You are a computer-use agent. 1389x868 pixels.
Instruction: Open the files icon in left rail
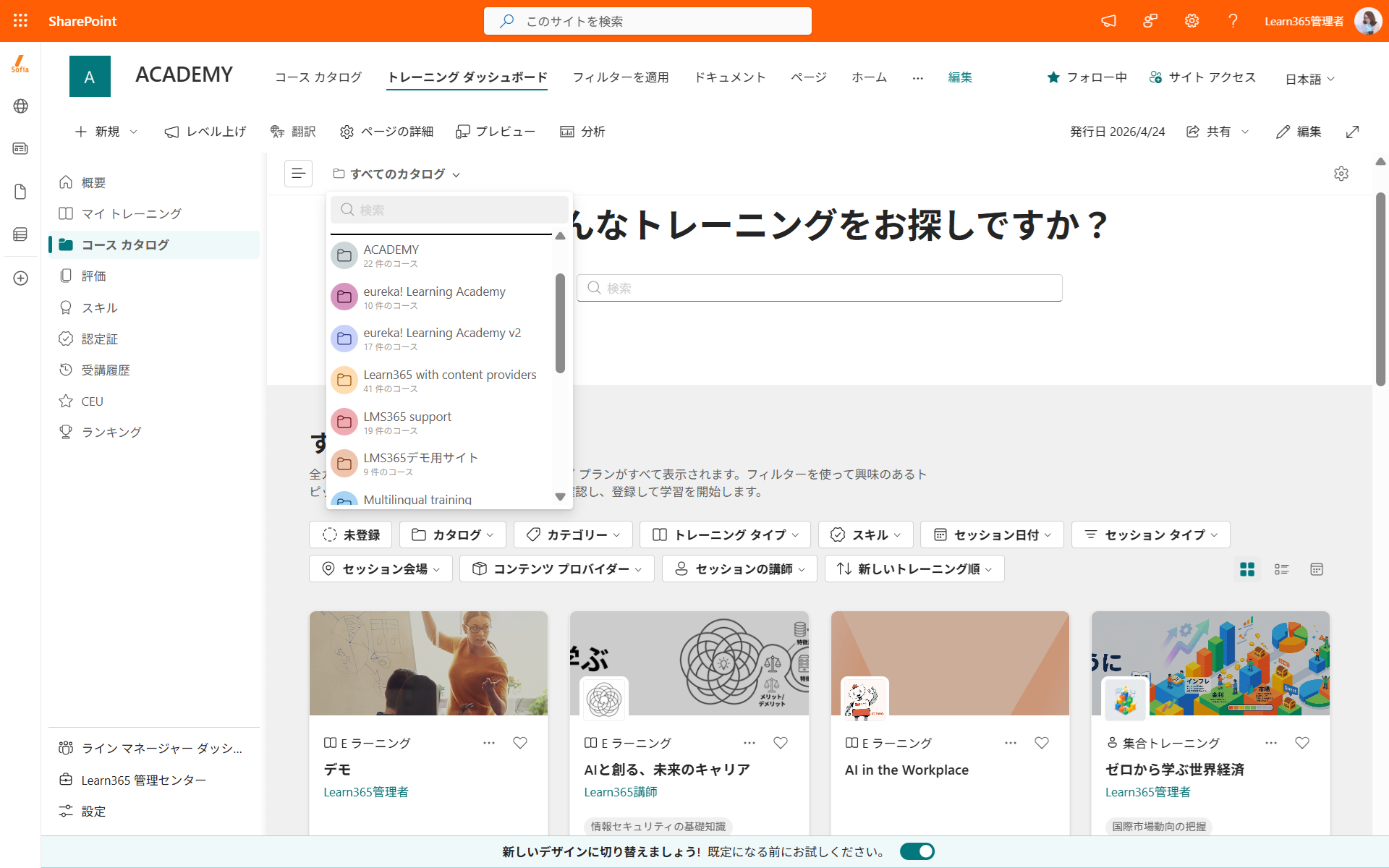pos(20,192)
